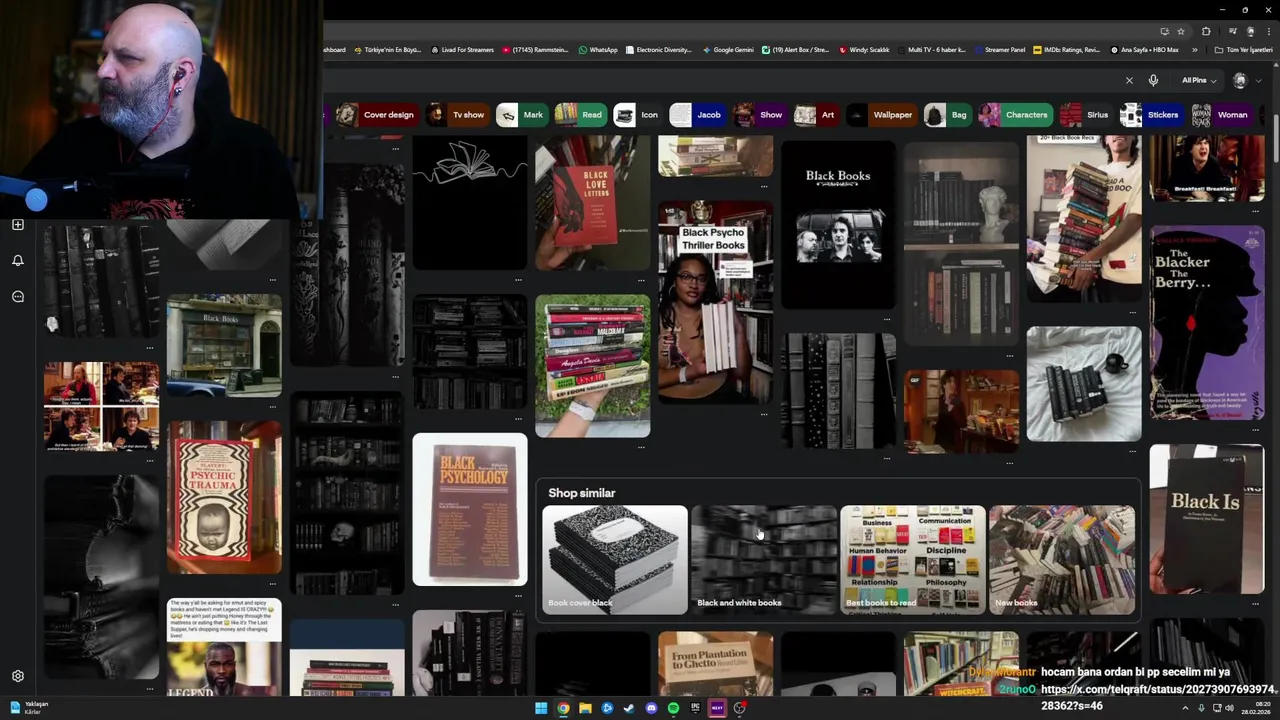Show hidden bookmarks with the overflow chevron
1280x720 pixels.
coord(1196,50)
